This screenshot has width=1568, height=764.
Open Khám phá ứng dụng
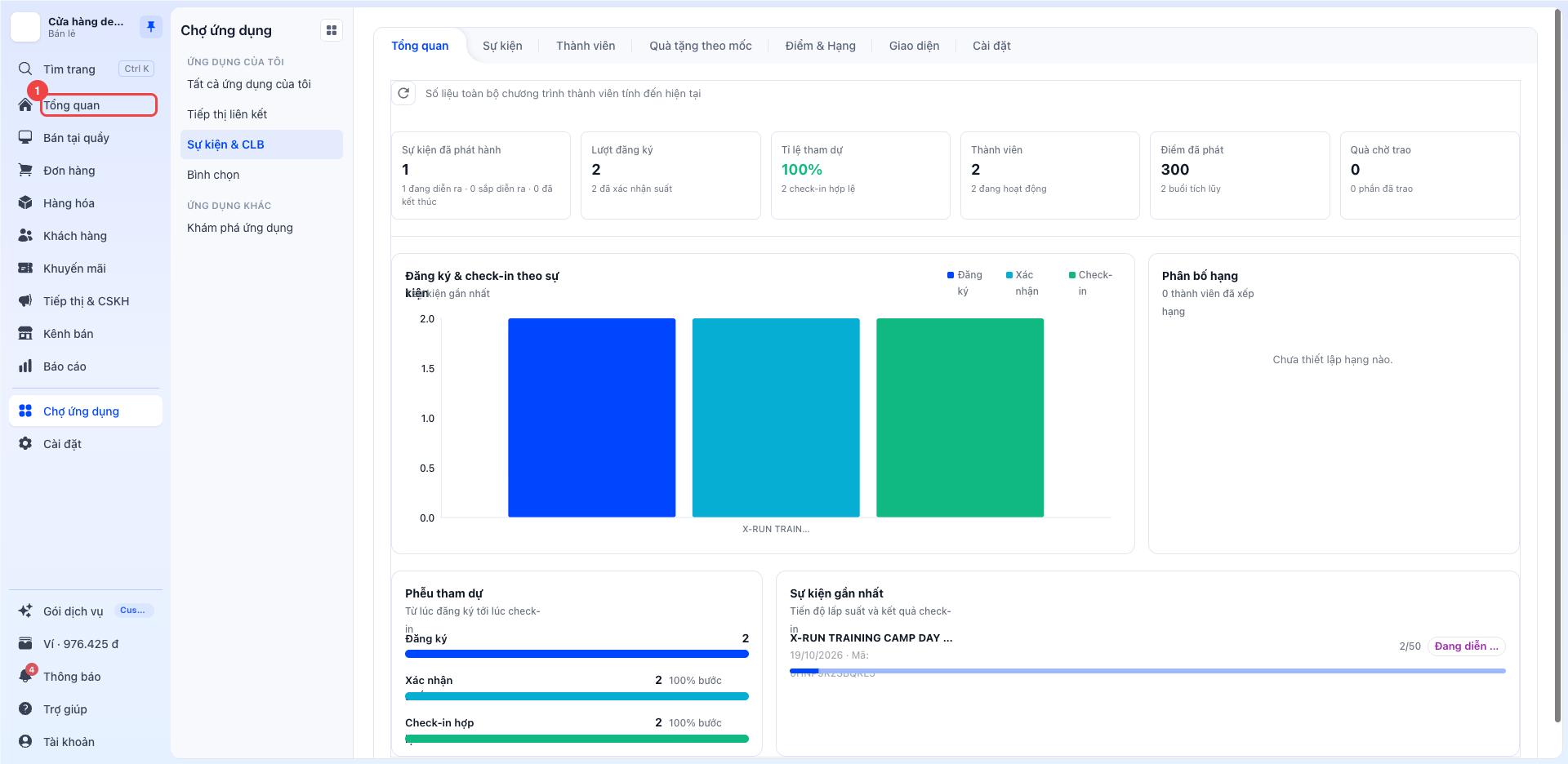(261, 228)
